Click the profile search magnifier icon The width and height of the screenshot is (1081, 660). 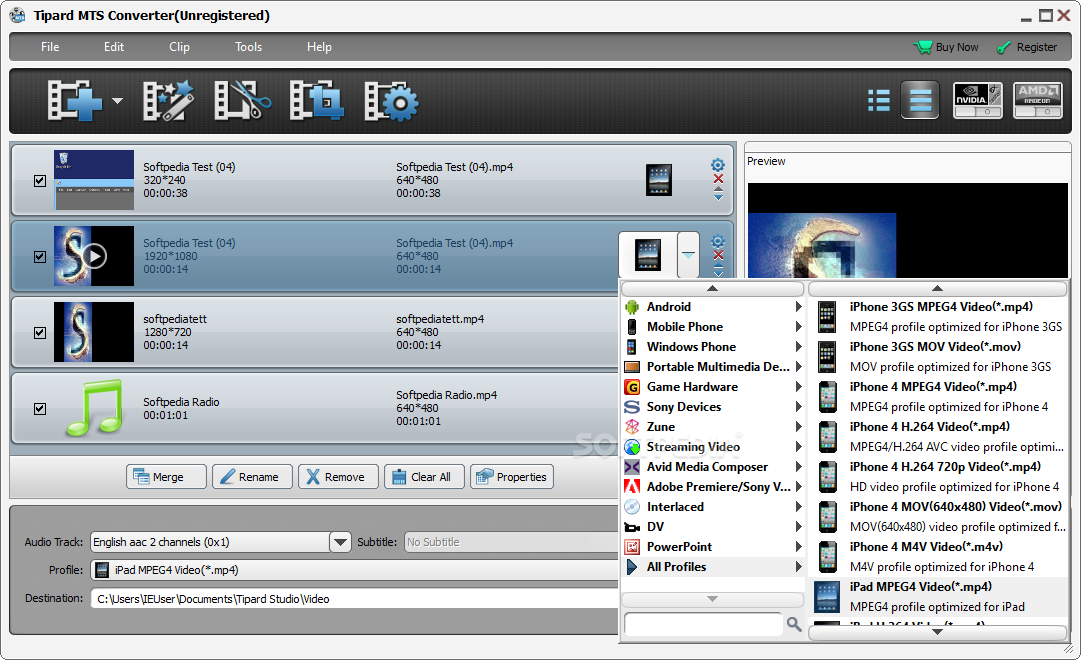pyautogui.click(x=794, y=624)
